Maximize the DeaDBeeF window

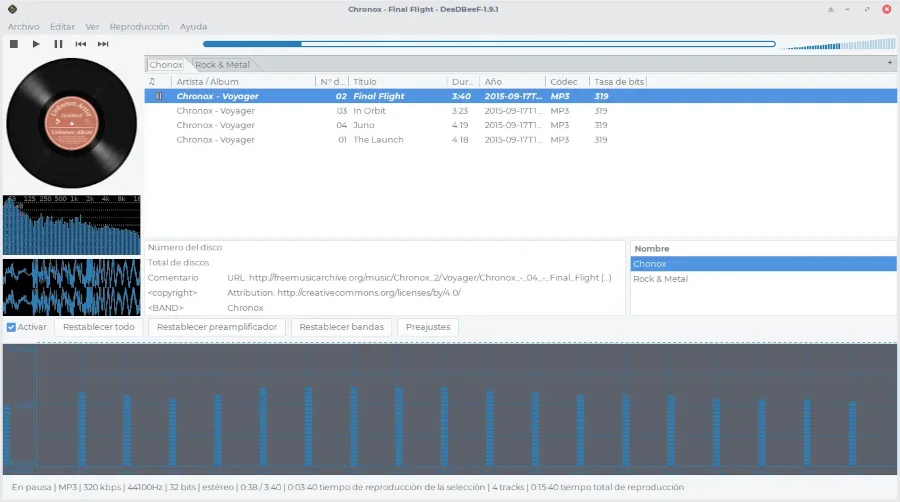[x=867, y=9]
